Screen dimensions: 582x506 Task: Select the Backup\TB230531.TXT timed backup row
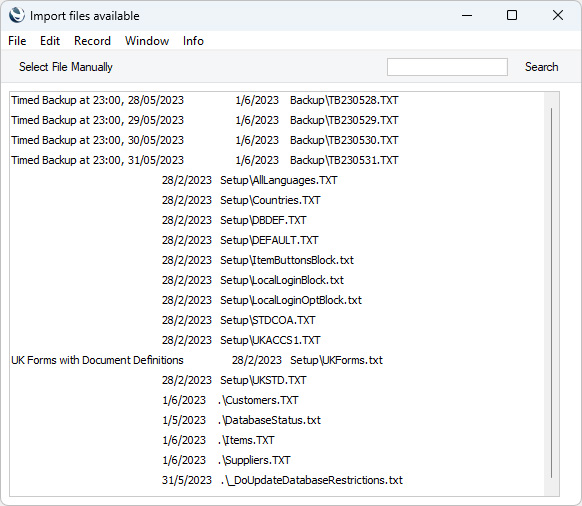(x=277, y=160)
